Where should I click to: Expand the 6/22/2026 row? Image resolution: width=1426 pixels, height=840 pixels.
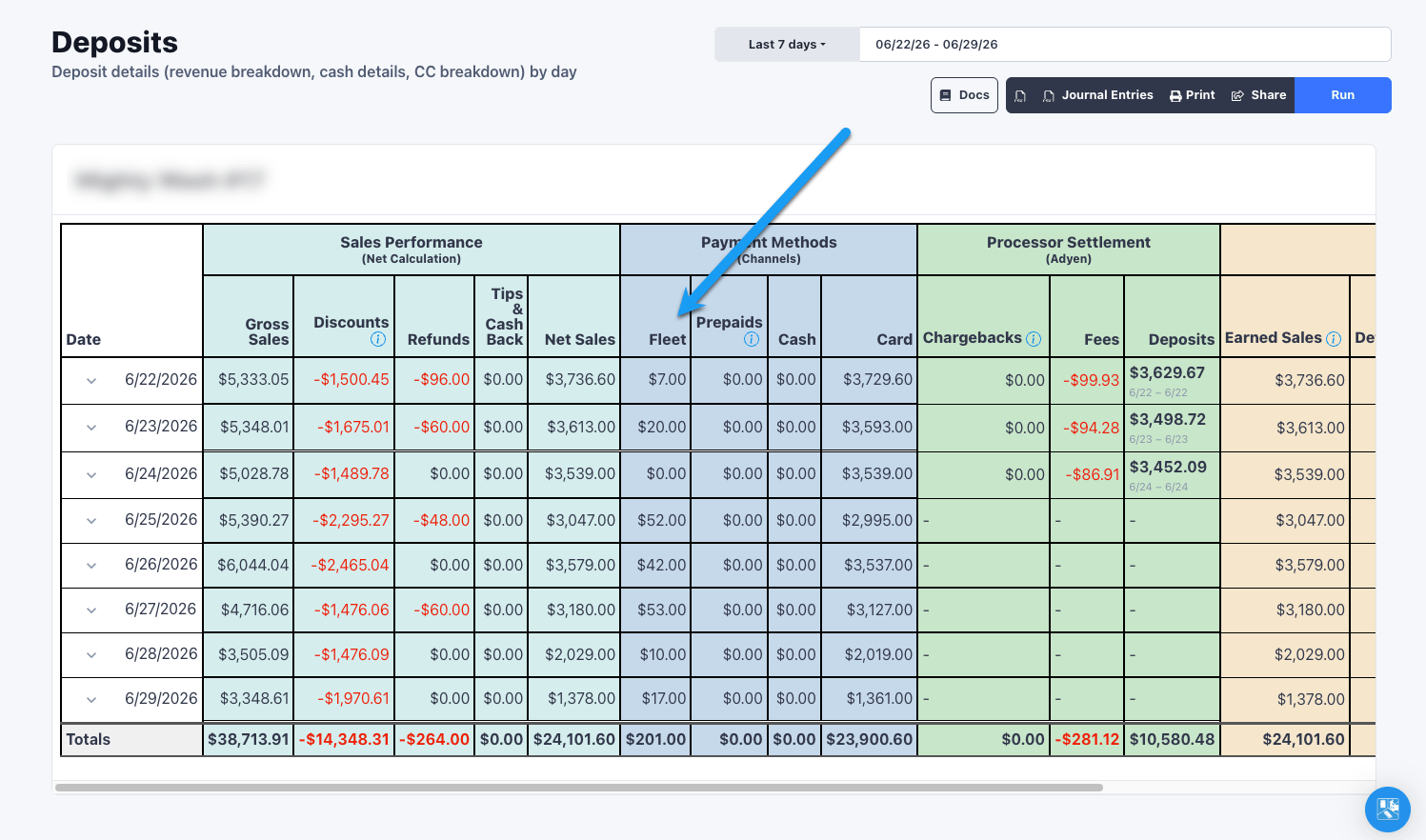(91, 381)
